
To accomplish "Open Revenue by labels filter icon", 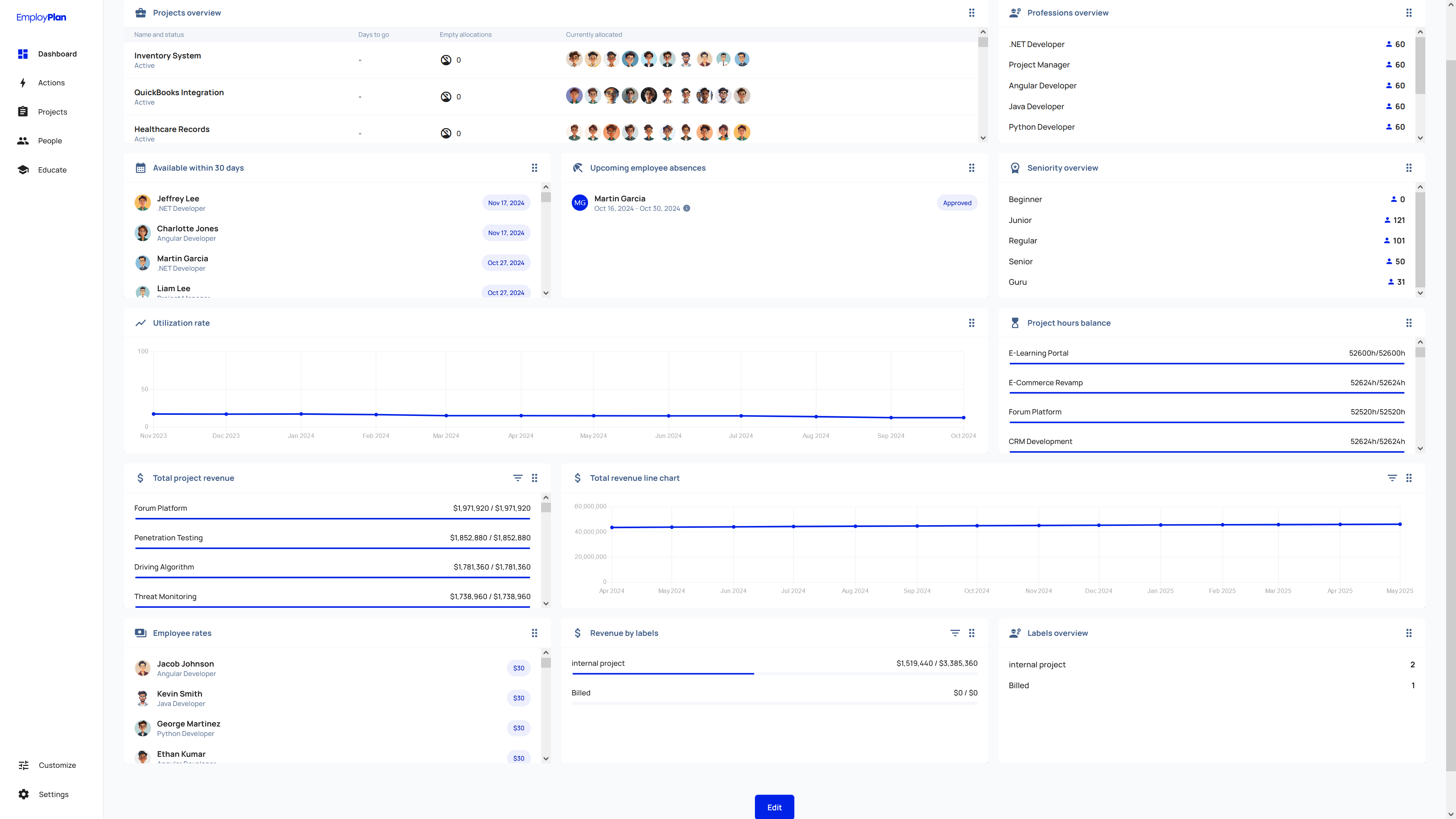I will 955,633.
